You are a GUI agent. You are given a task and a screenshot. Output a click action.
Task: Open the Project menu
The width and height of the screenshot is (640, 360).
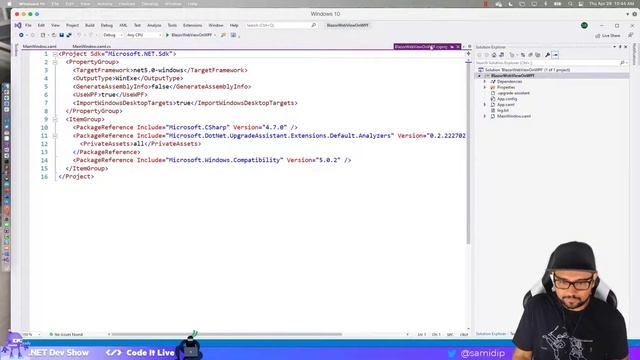click(x=72, y=25)
